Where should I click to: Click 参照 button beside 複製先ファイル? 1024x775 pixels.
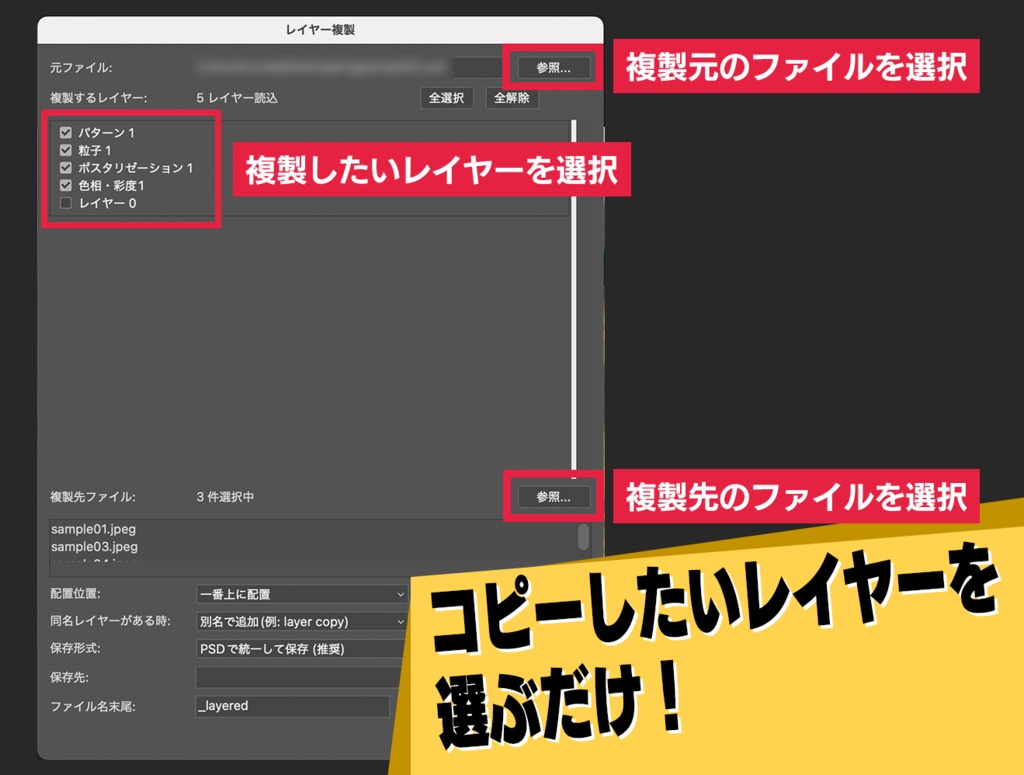(554, 497)
